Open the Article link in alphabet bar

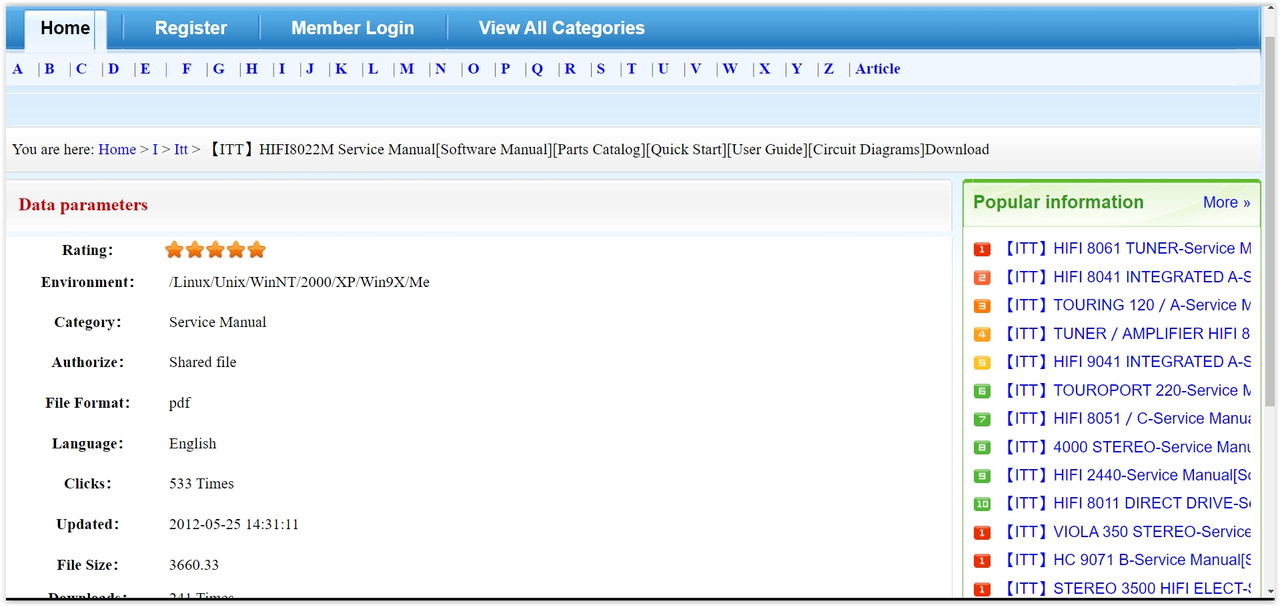point(878,69)
